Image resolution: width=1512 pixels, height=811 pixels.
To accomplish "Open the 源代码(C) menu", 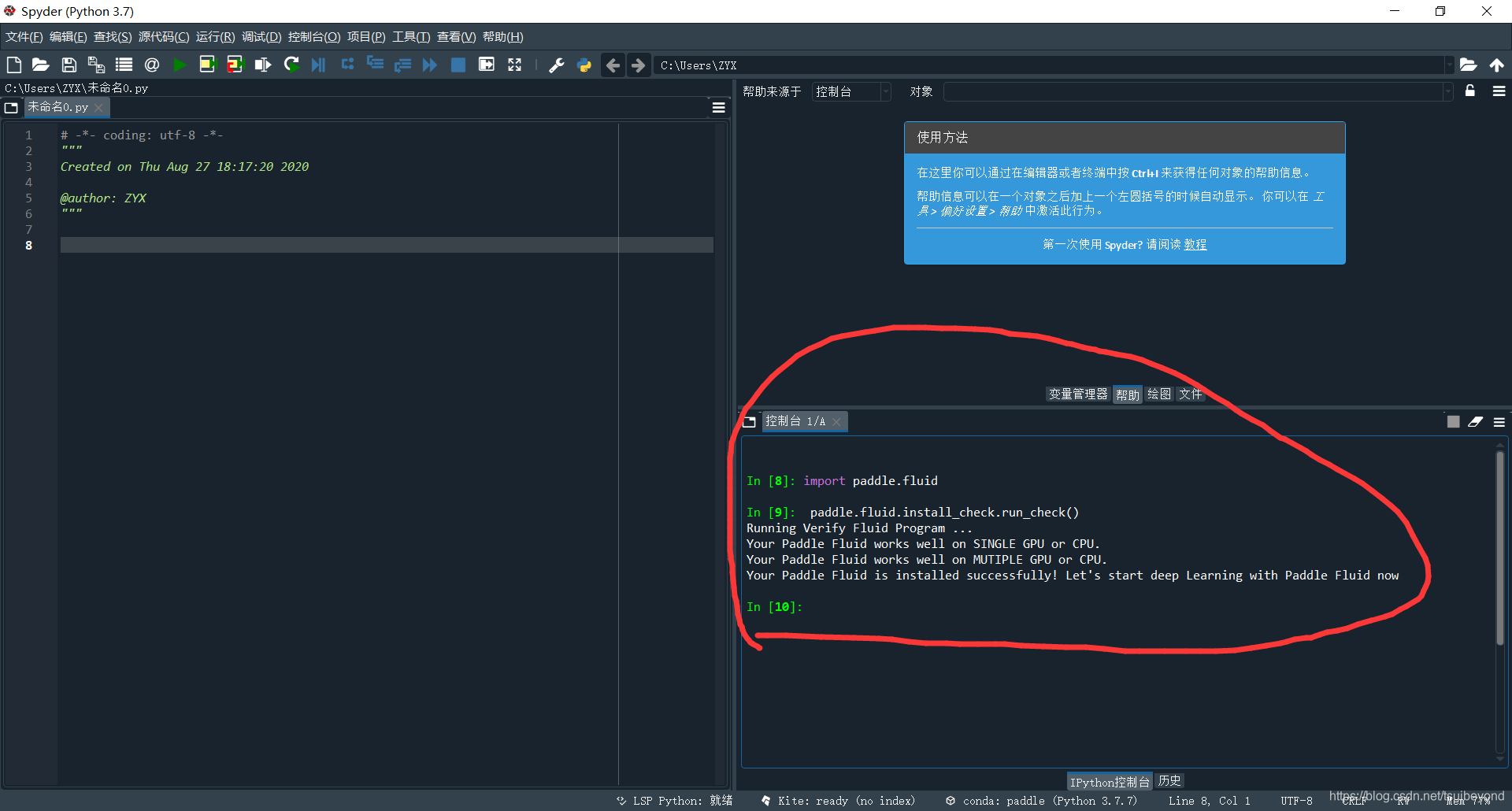I will 164,37.
